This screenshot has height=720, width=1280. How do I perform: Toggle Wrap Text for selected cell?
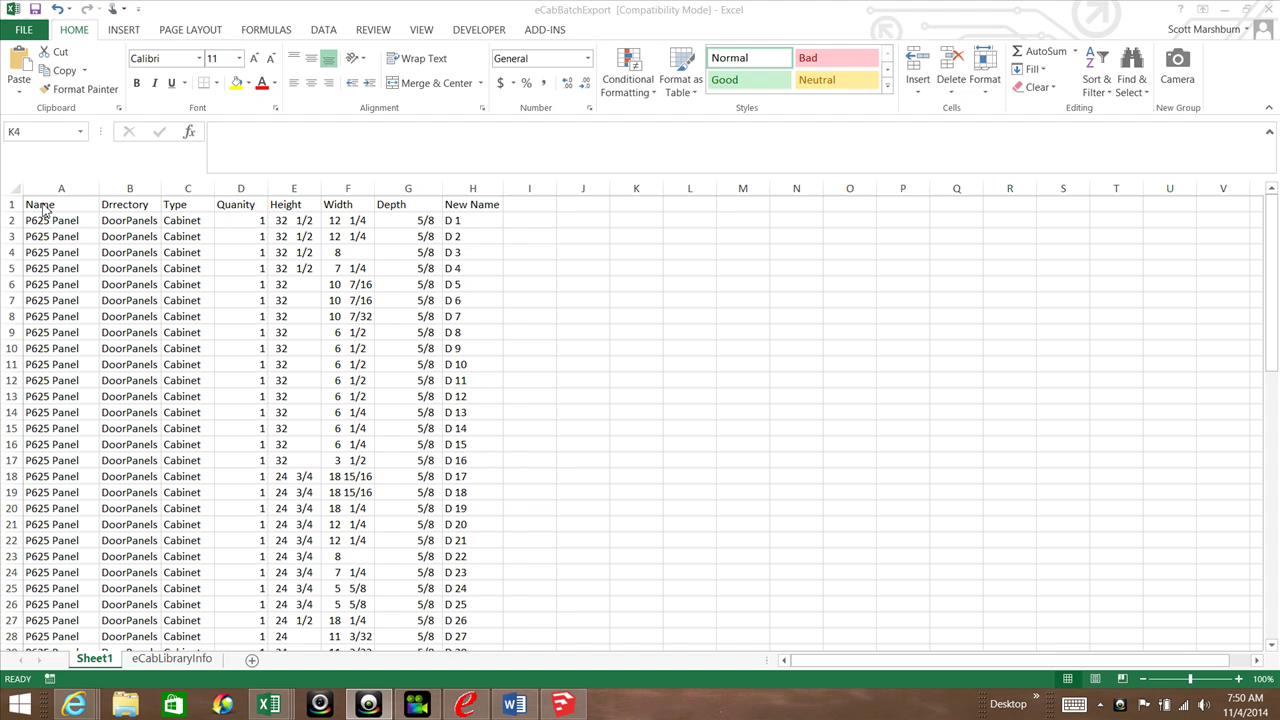pos(416,58)
